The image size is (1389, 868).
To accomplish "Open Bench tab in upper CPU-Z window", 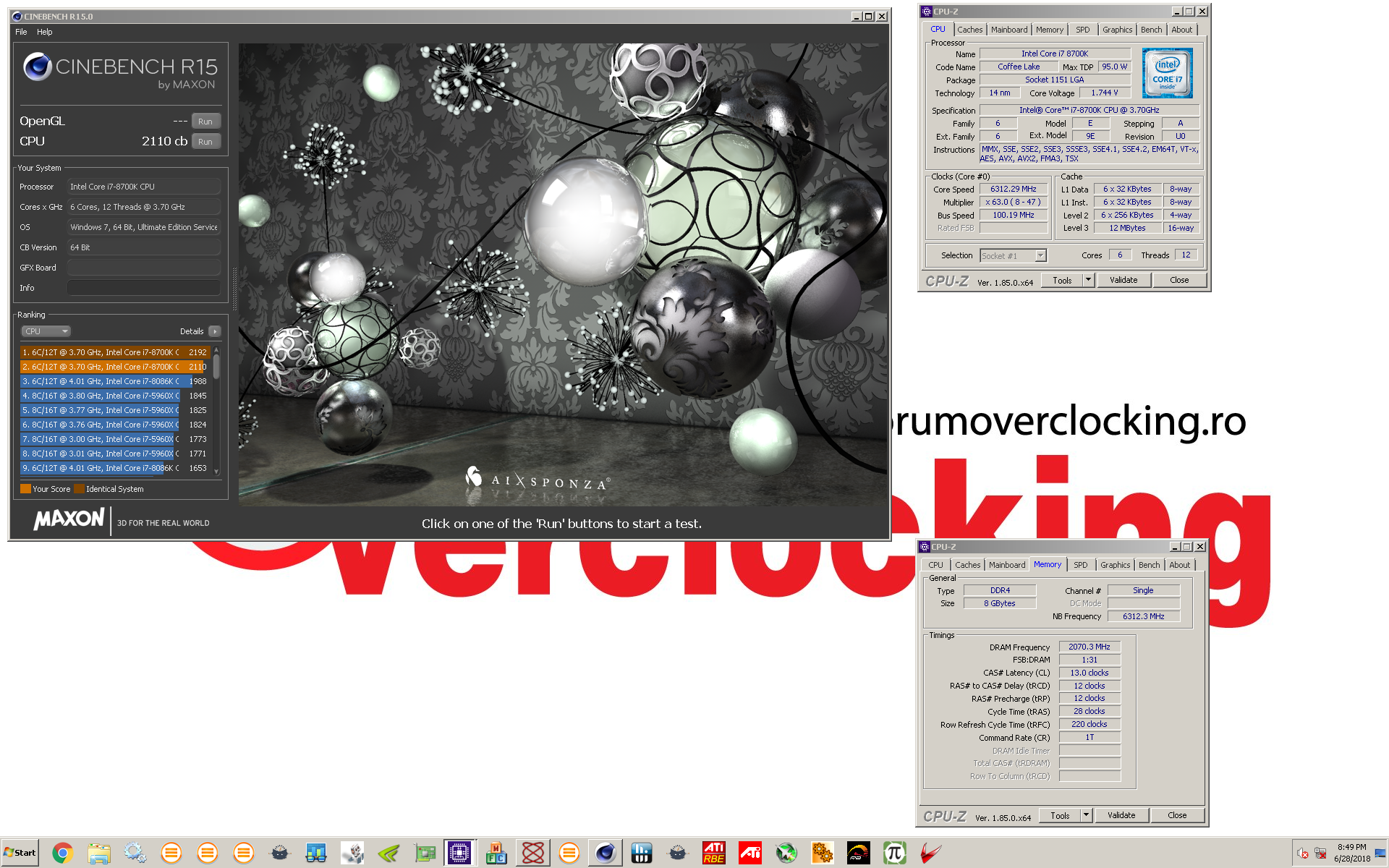I will pos(1151,30).
